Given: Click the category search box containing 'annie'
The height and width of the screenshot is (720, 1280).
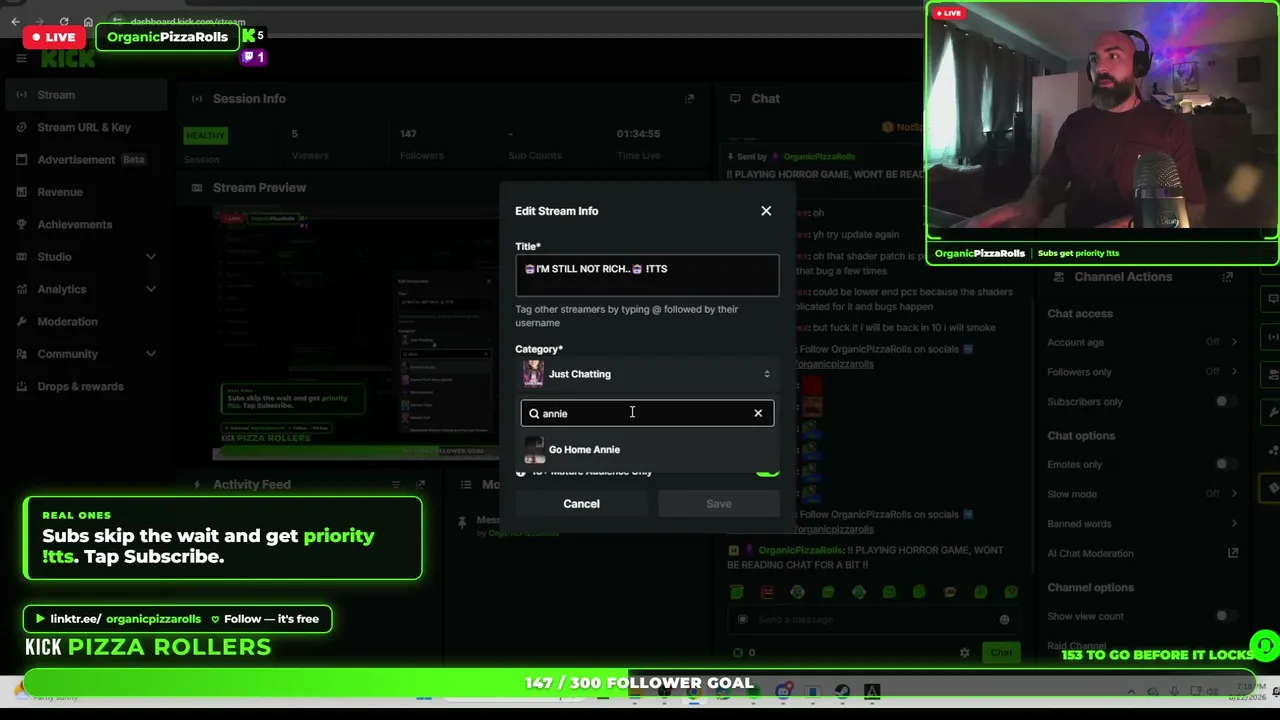Looking at the screenshot, I should tap(647, 413).
